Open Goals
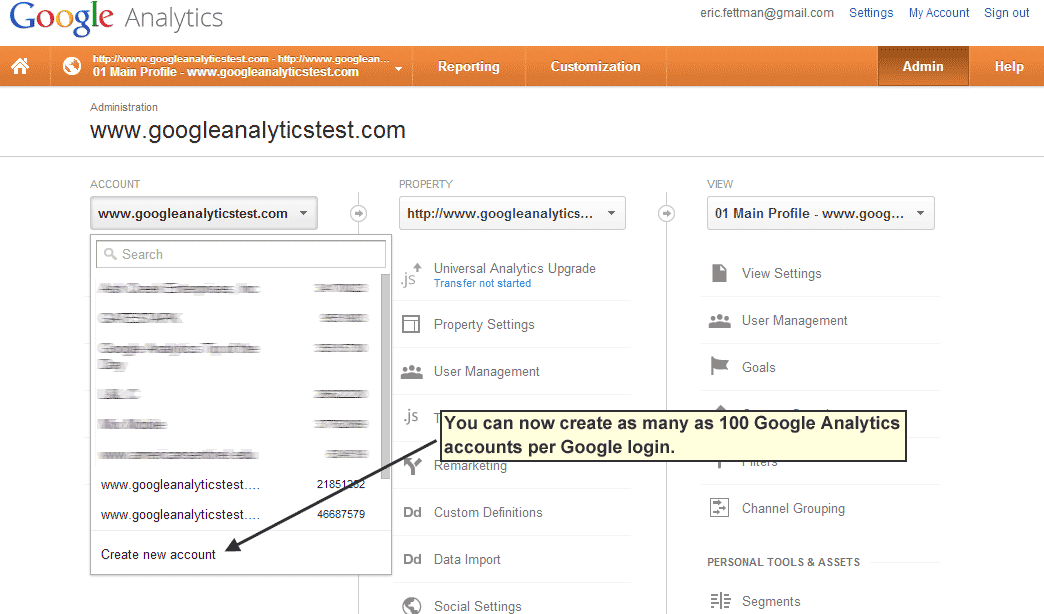 point(758,367)
